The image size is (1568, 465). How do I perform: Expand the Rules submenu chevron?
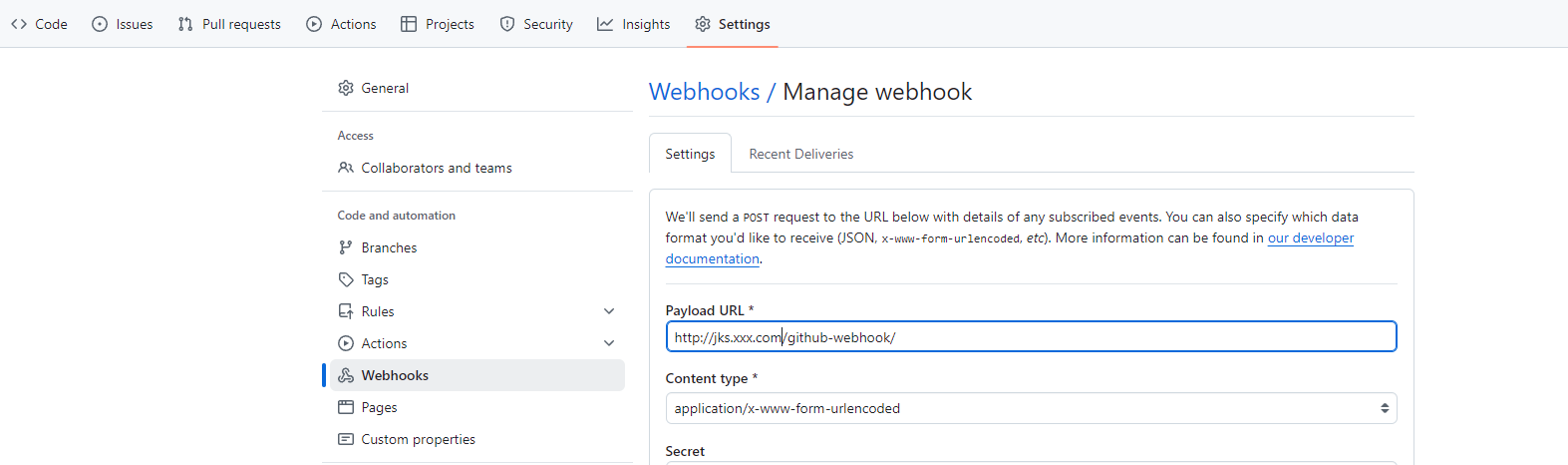click(609, 311)
